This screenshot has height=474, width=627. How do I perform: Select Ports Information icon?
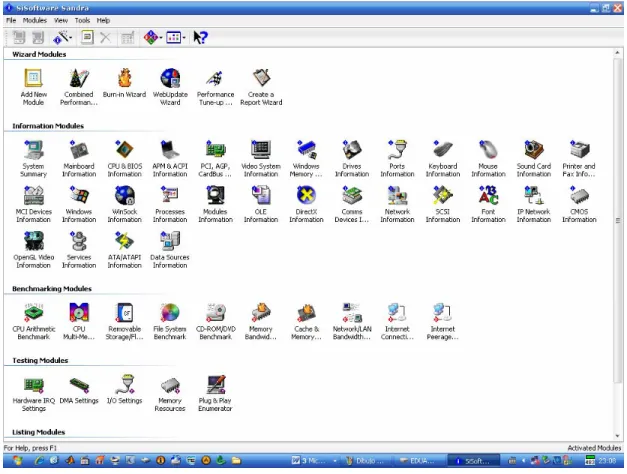click(x=397, y=158)
